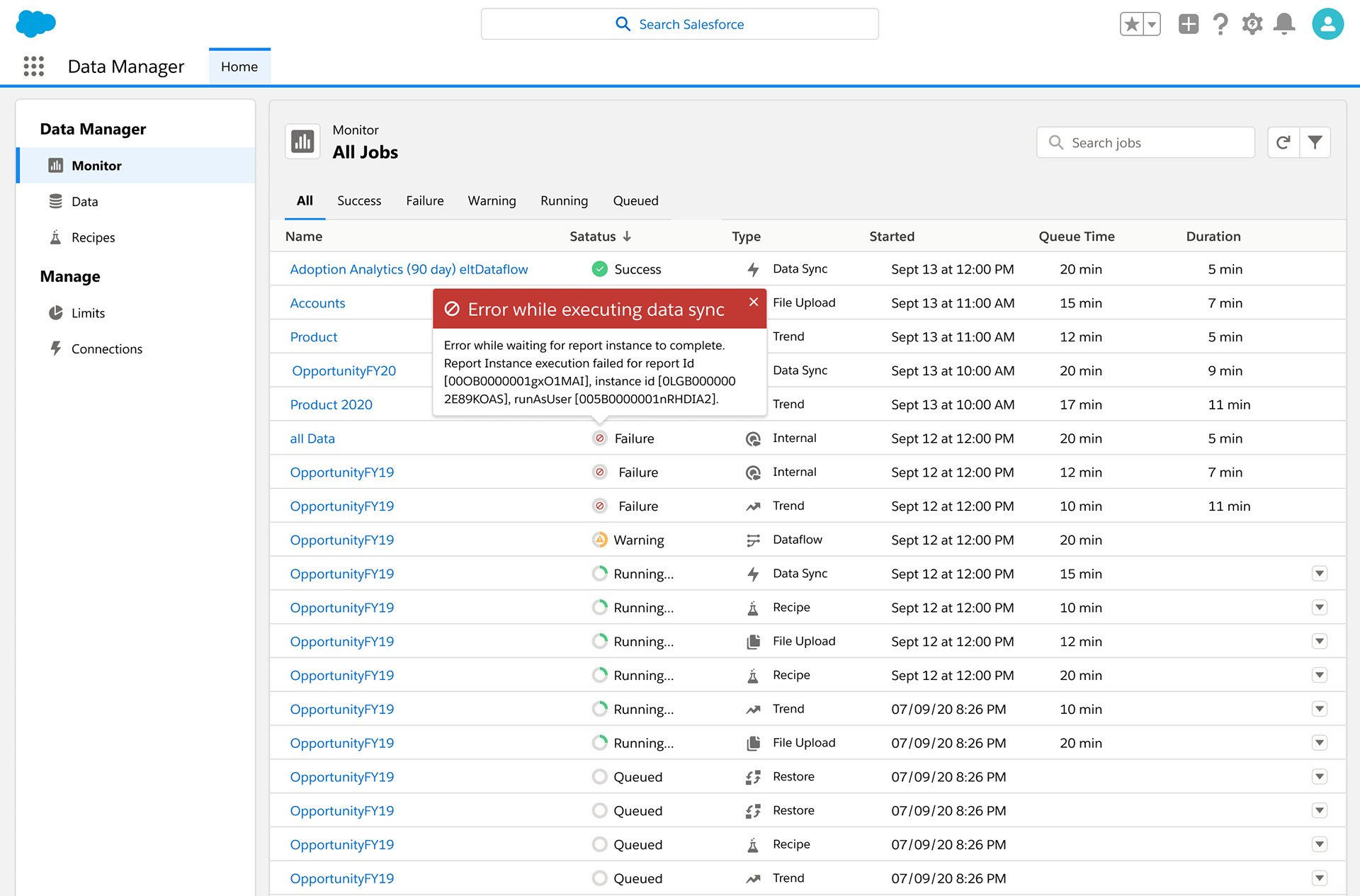Open row menu for queued Recipe job
Viewport: 1360px width, 896px height.
tap(1319, 844)
